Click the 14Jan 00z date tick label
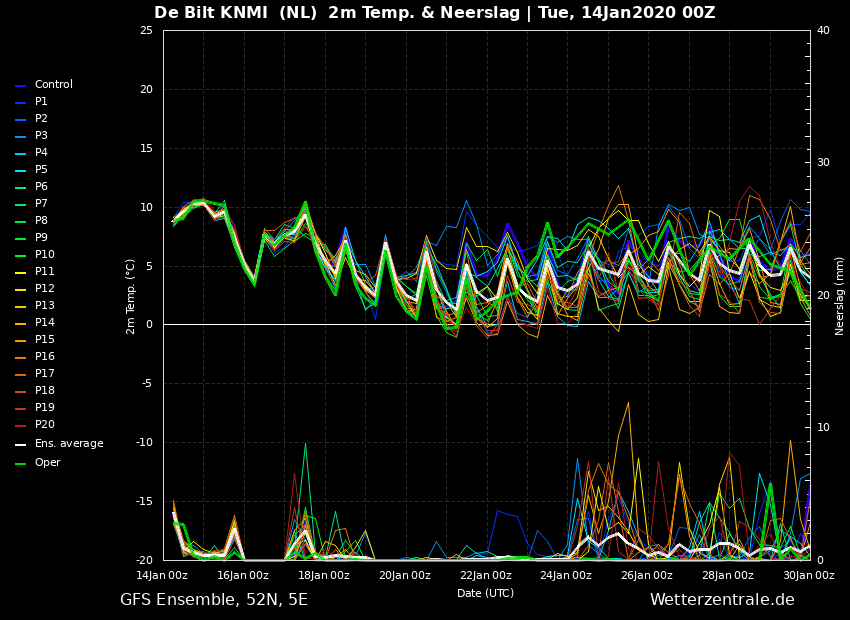The height and width of the screenshot is (620, 850). (162, 575)
